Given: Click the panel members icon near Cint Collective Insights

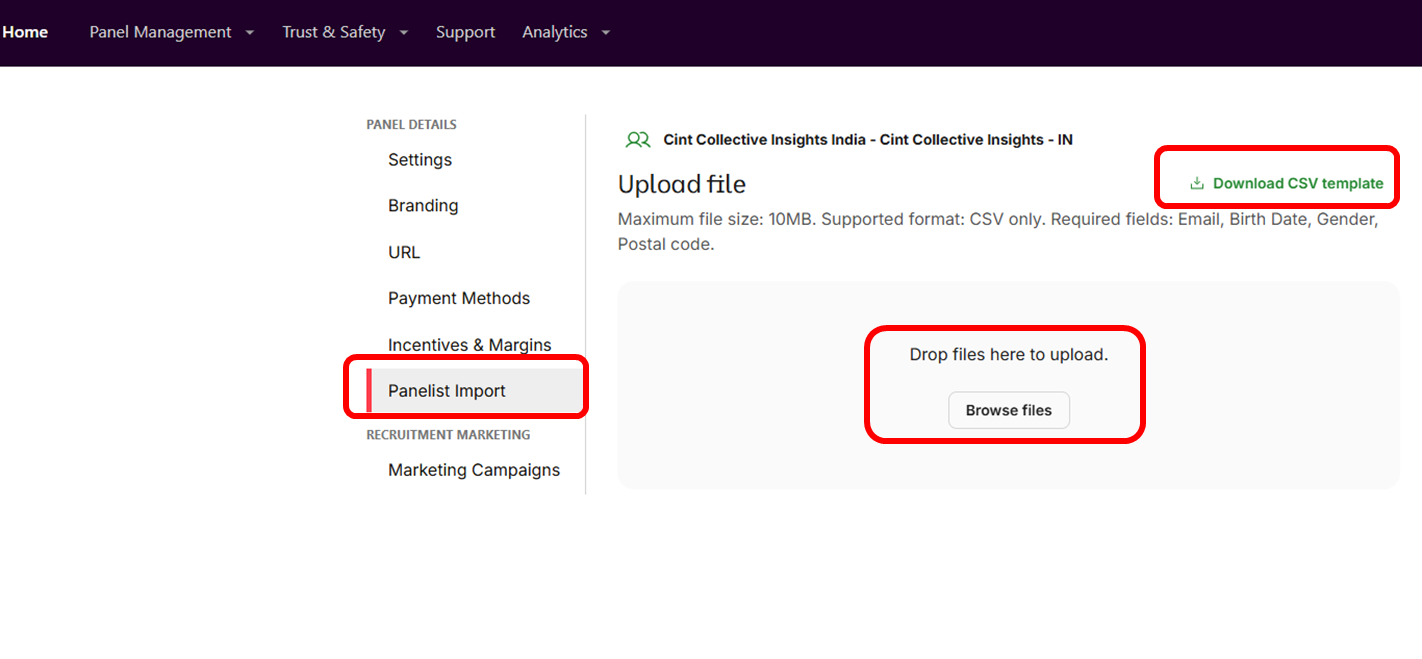Looking at the screenshot, I should coord(638,140).
